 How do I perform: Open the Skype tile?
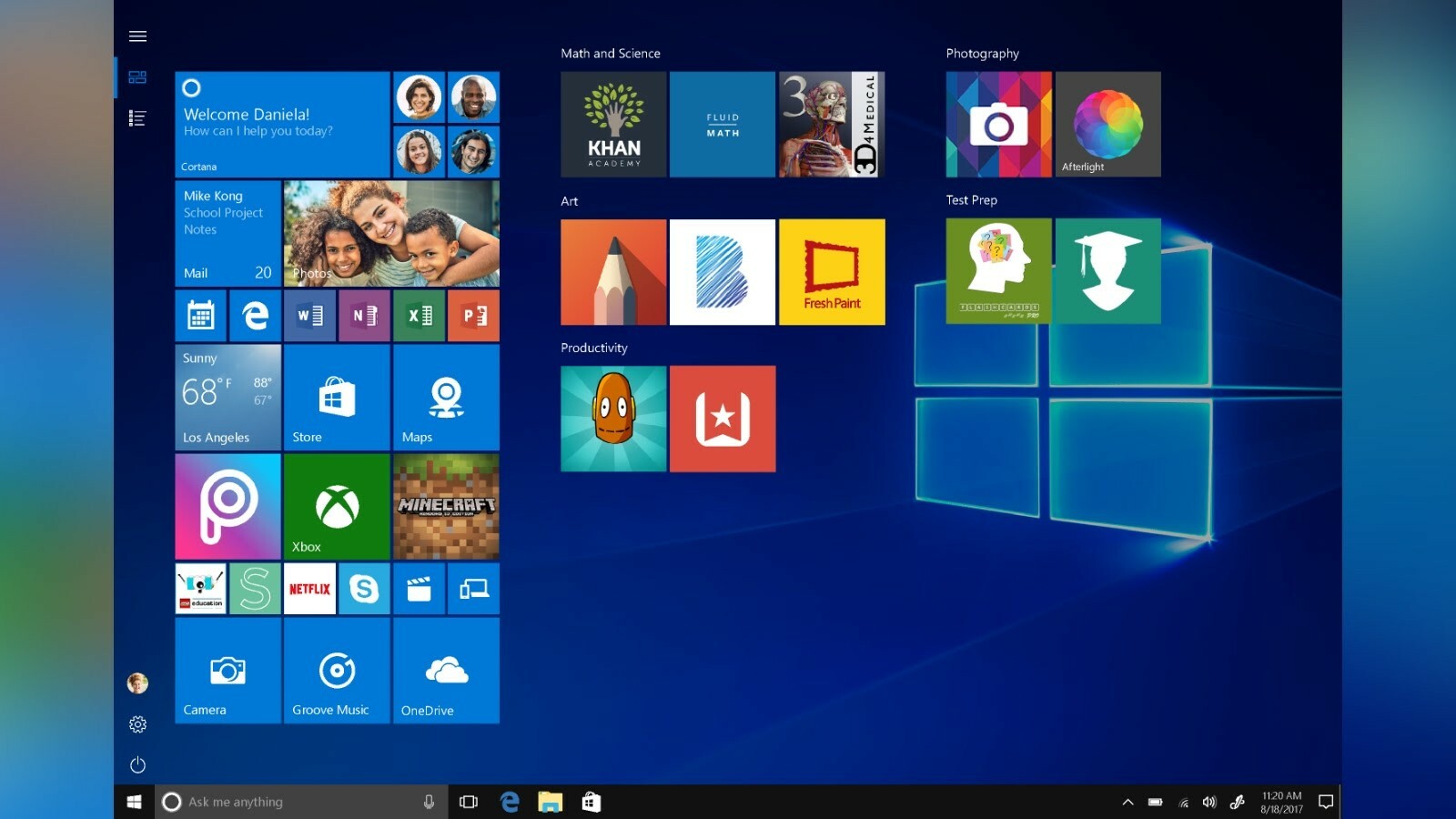click(x=364, y=589)
